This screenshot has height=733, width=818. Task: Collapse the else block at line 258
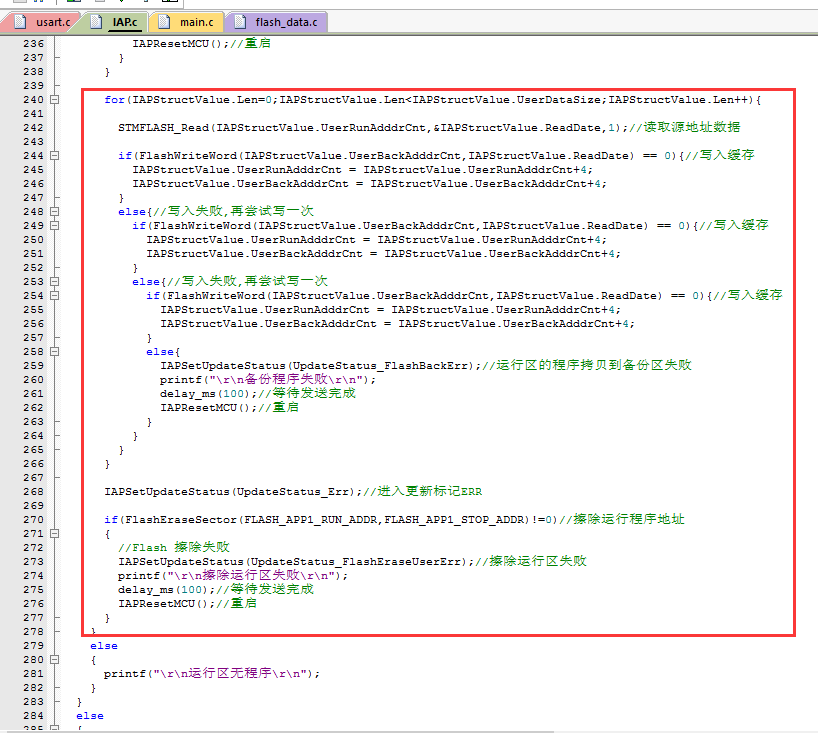tap(54, 351)
